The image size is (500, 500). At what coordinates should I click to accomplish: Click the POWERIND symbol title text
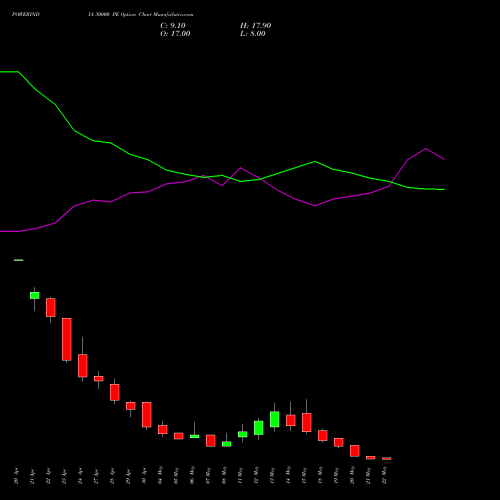tap(26, 15)
